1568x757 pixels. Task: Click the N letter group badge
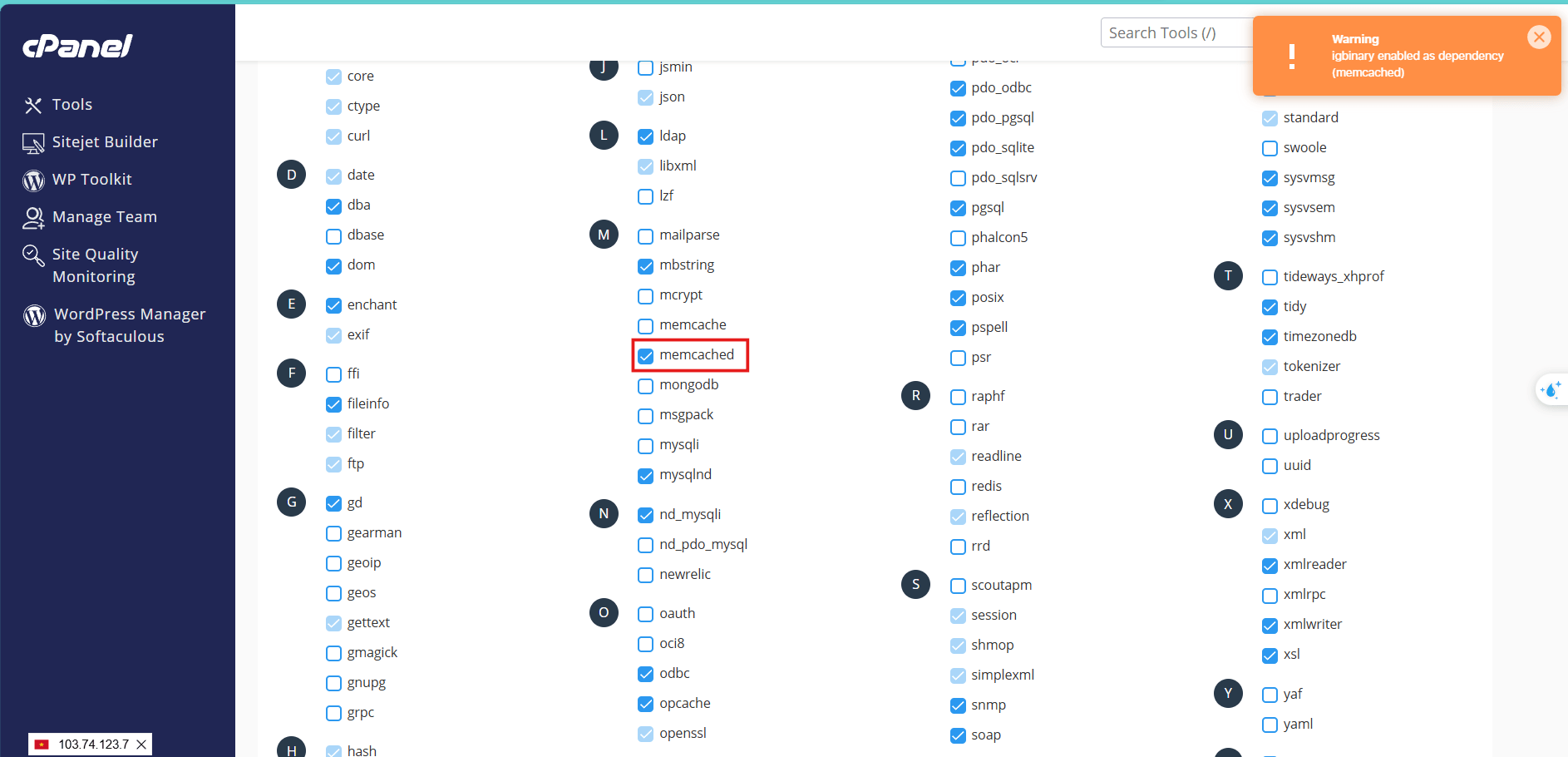pos(604,514)
